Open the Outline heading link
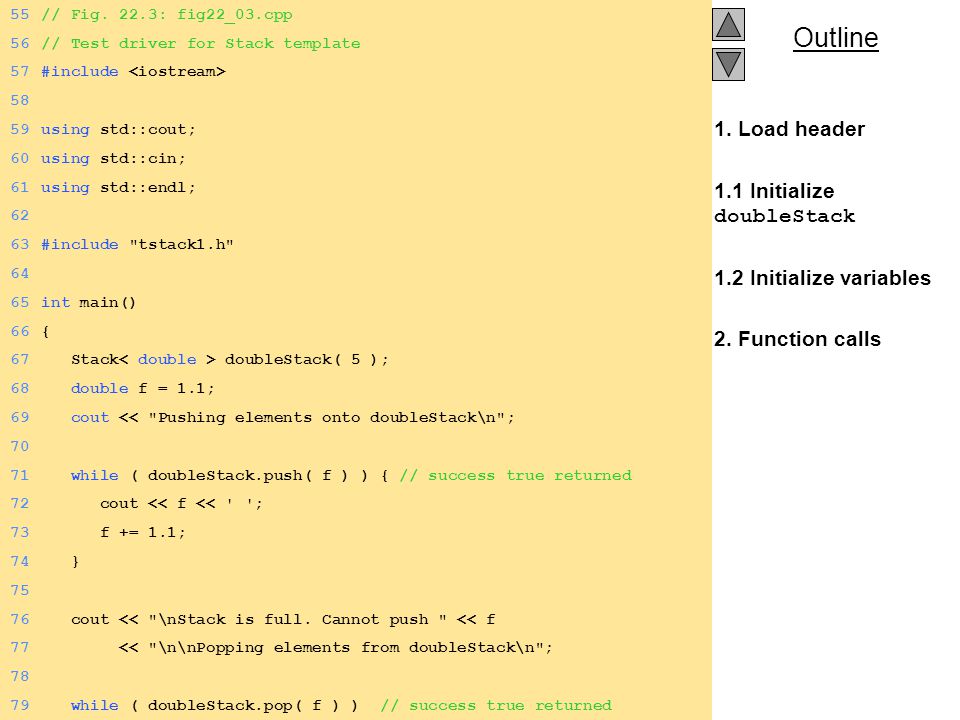Viewport: 960px width, 720px height. (836, 38)
